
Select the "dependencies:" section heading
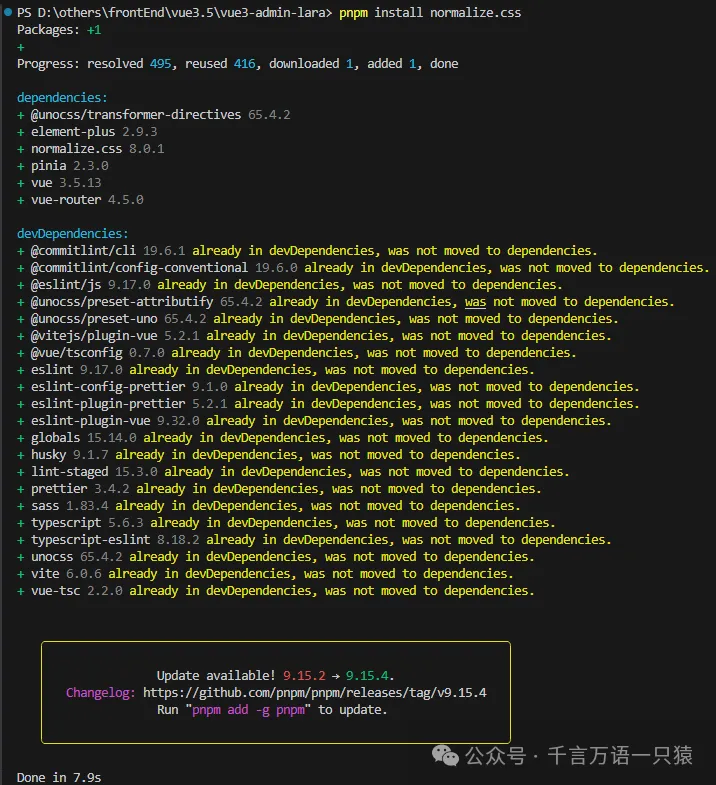click(62, 98)
